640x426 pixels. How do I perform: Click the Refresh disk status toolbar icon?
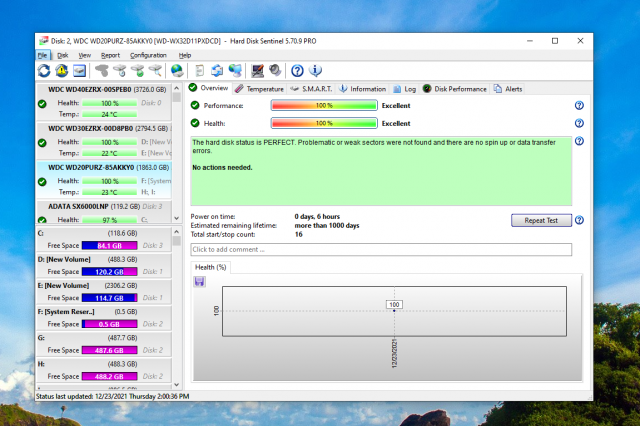(x=44, y=71)
